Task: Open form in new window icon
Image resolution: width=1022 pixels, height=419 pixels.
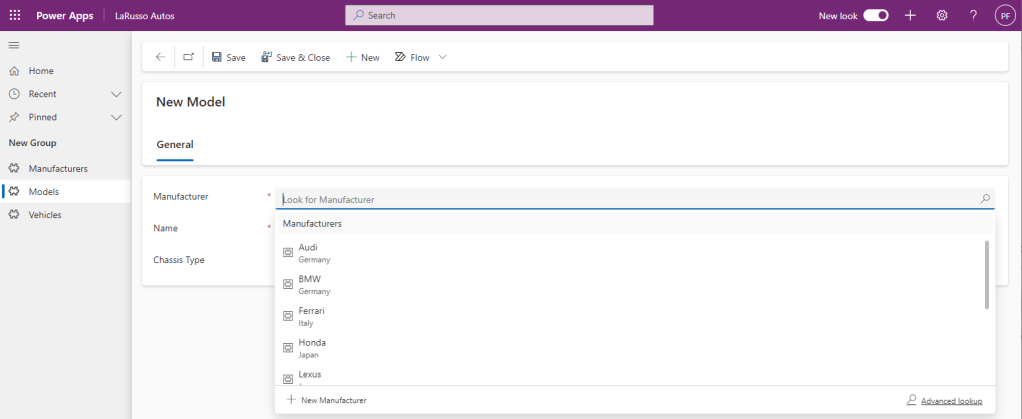Action: pyautogui.click(x=188, y=57)
